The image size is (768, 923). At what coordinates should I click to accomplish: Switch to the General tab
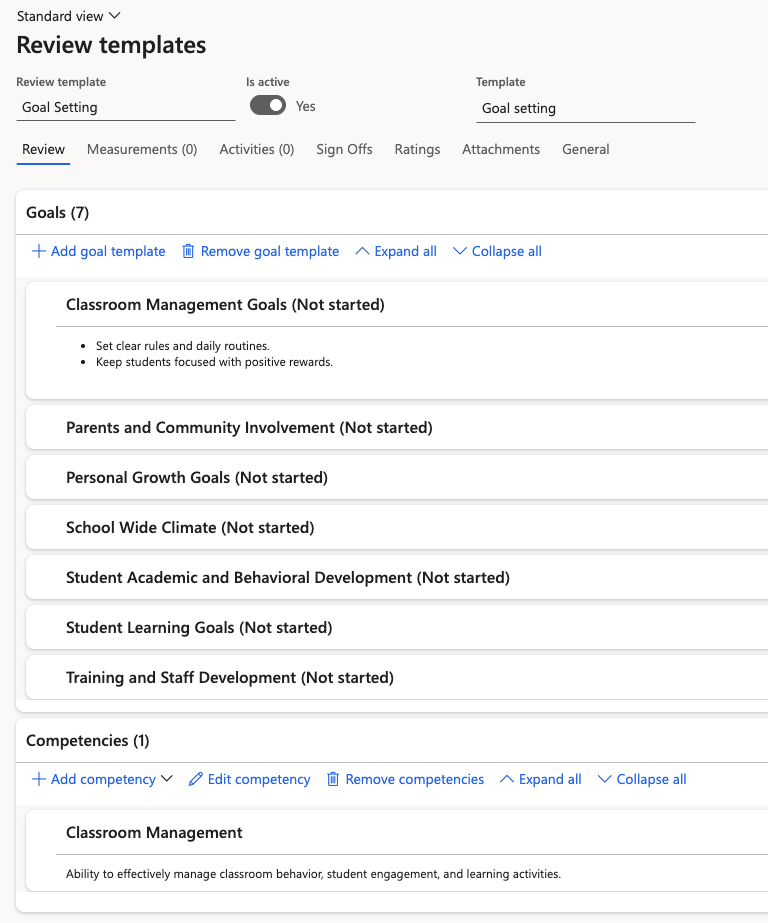pos(586,150)
